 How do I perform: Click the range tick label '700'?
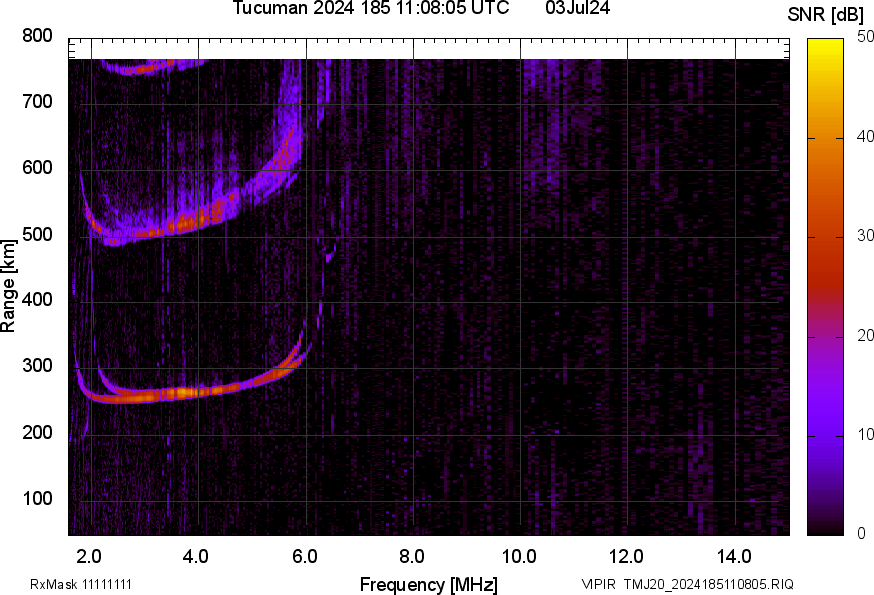(x=37, y=102)
